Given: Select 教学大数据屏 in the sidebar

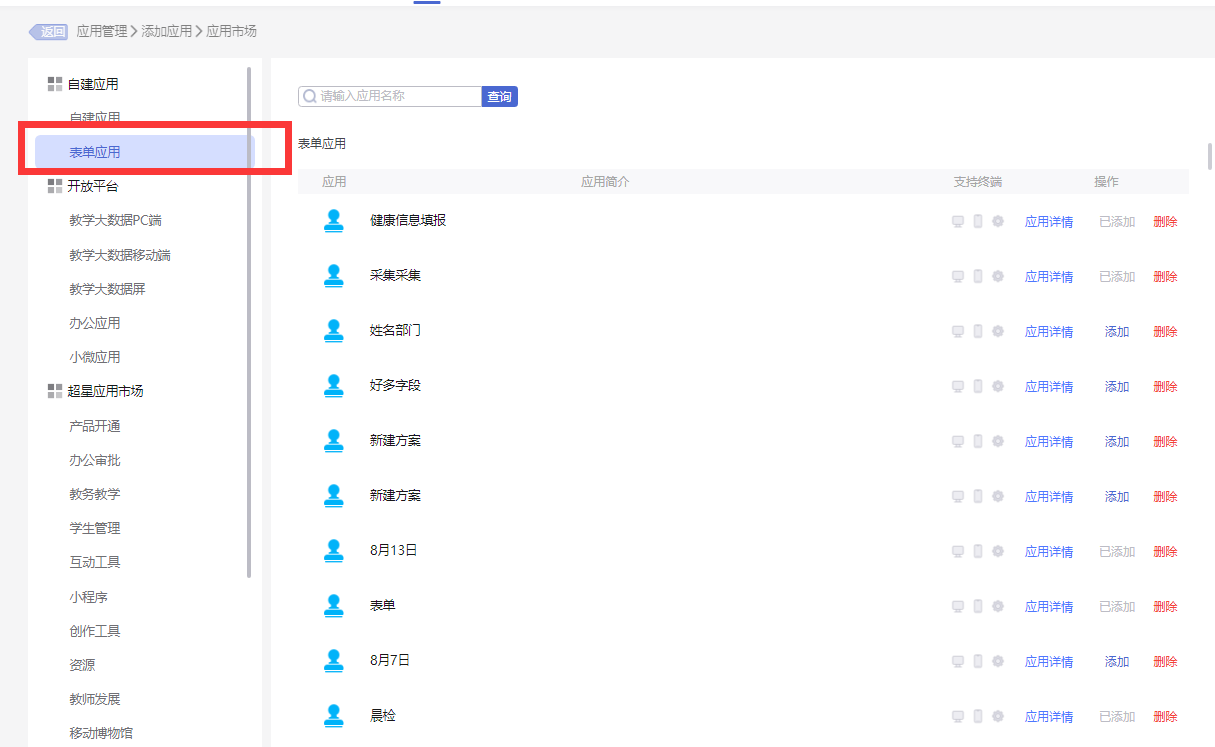Looking at the screenshot, I should tap(108, 289).
